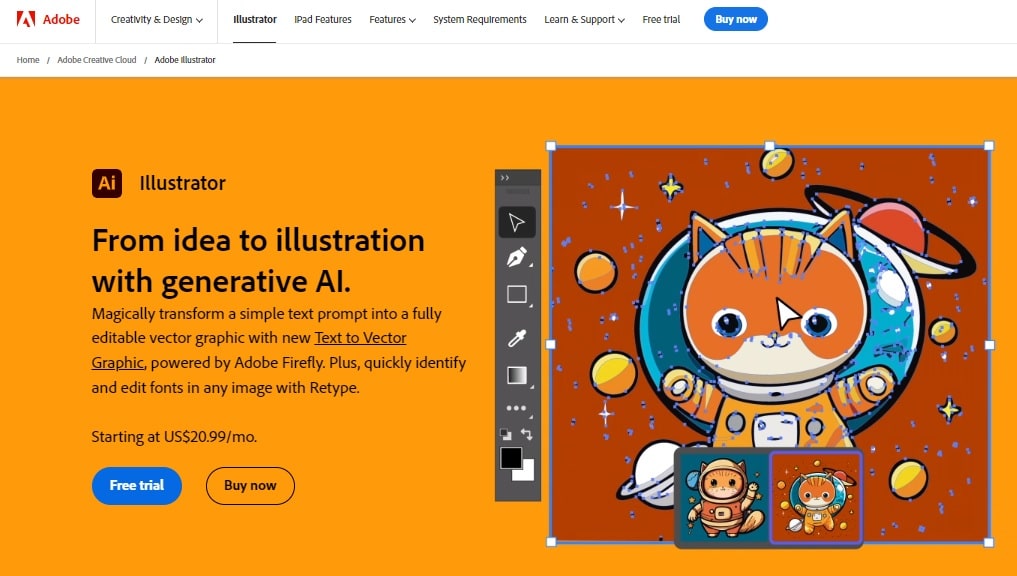The height and width of the screenshot is (576, 1017).
Task: Go to Adobe Creative Cloud breadcrumb
Action: click(x=97, y=60)
